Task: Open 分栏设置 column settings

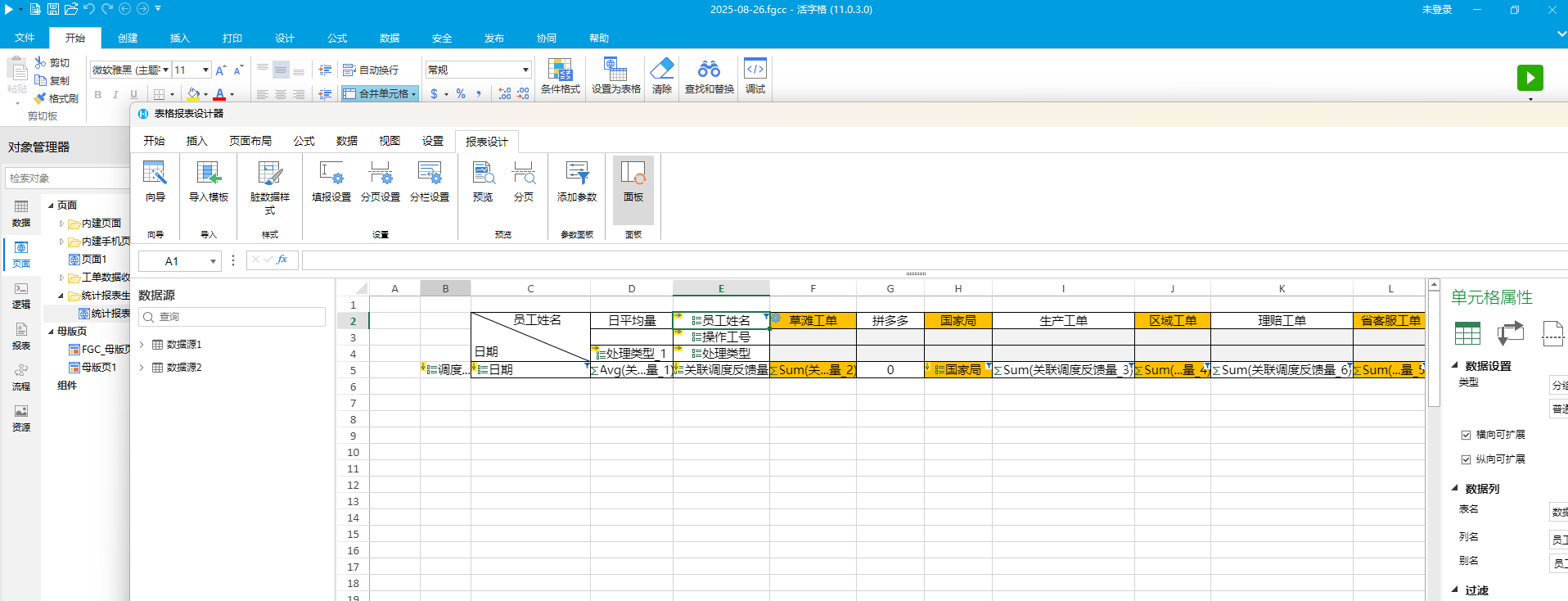Action: coord(430,182)
